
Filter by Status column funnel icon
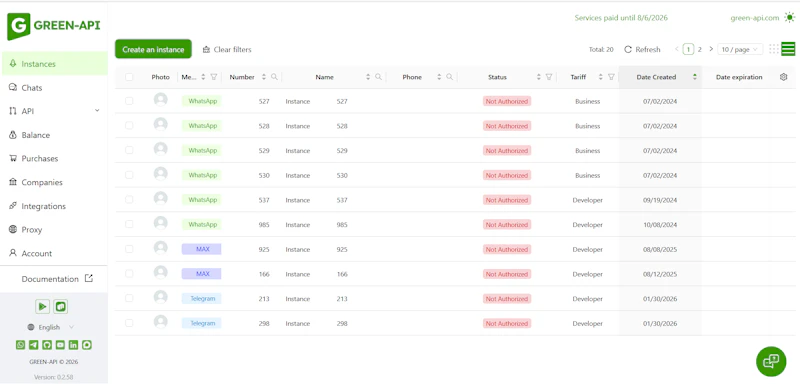pos(549,77)
